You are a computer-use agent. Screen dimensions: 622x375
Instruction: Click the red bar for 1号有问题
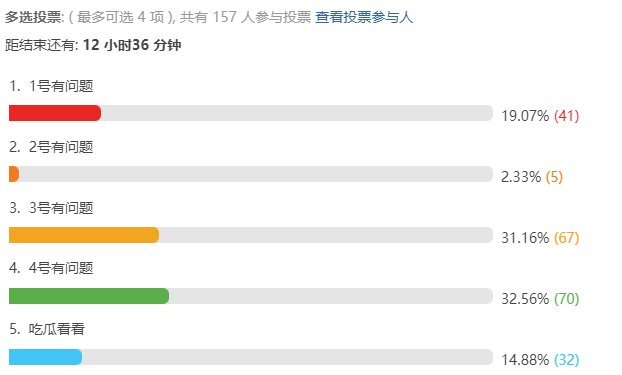pos(55,113)
